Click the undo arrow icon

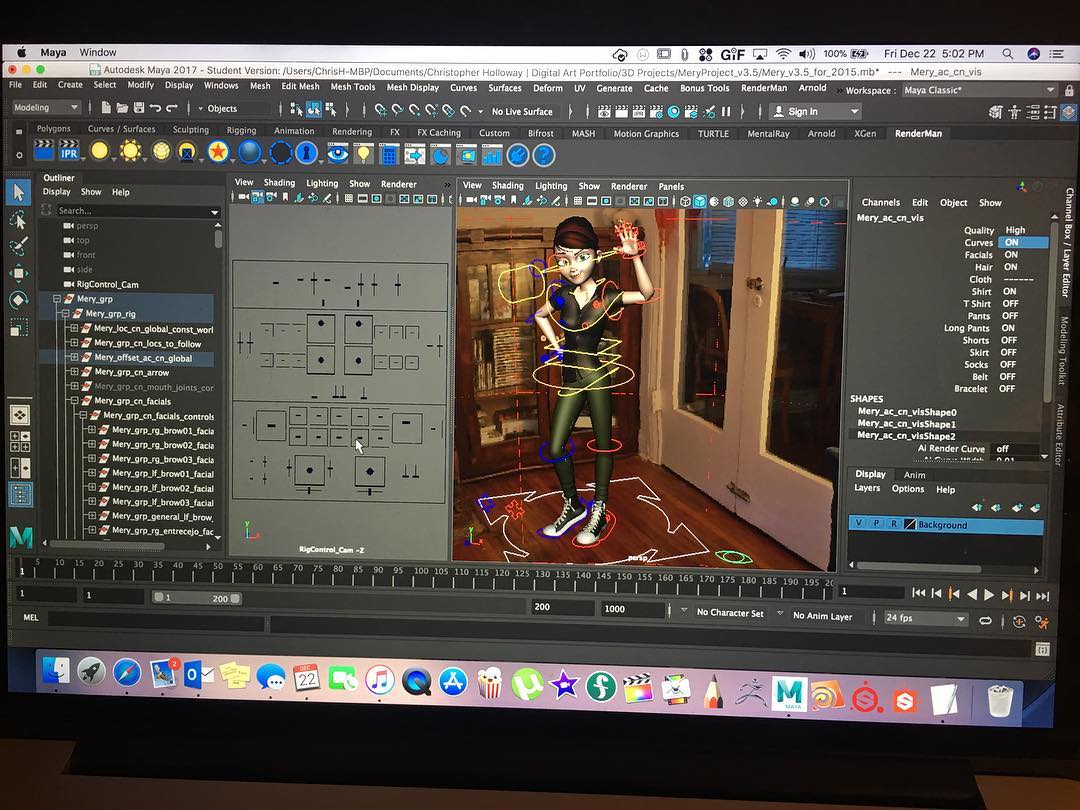point(155,108)
